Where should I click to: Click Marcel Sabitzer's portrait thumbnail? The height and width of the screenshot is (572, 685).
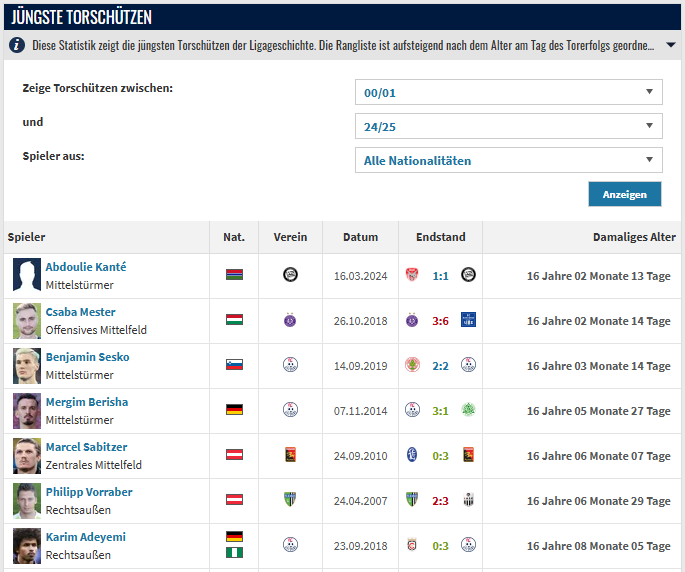[x=27, y=456]
